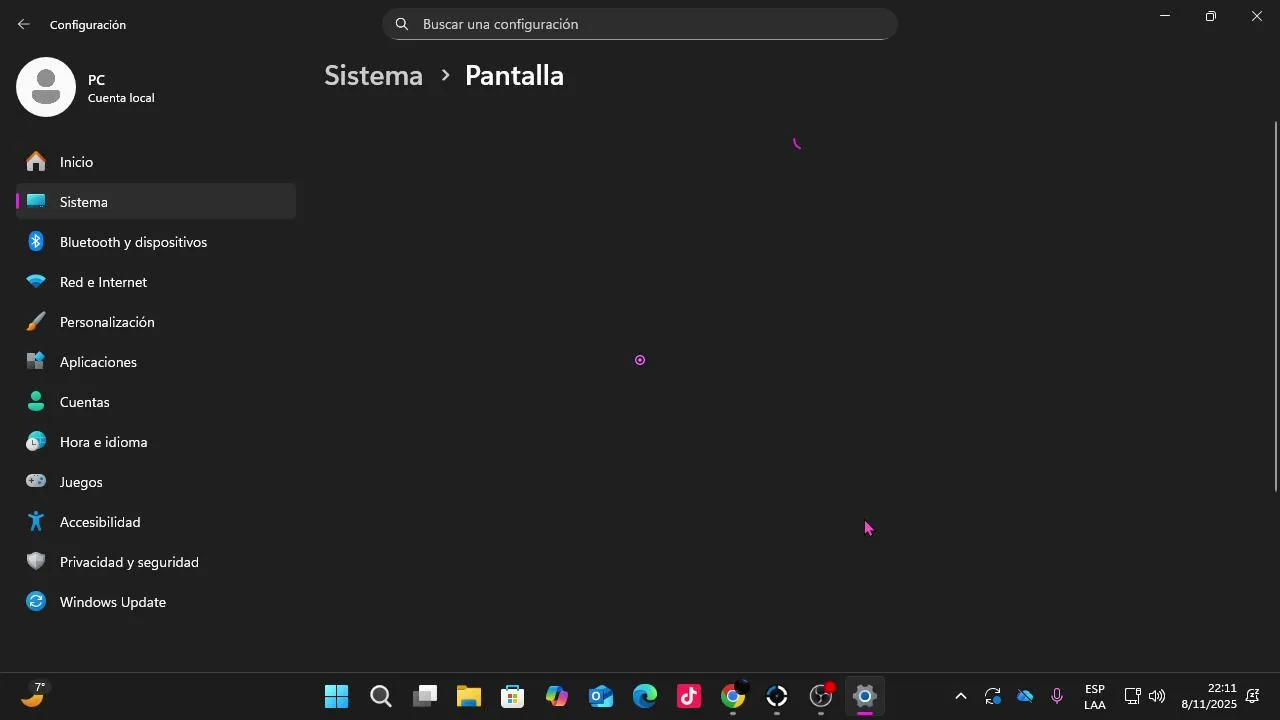
Task: Open TikTok from taskbar
Action: 689,696
